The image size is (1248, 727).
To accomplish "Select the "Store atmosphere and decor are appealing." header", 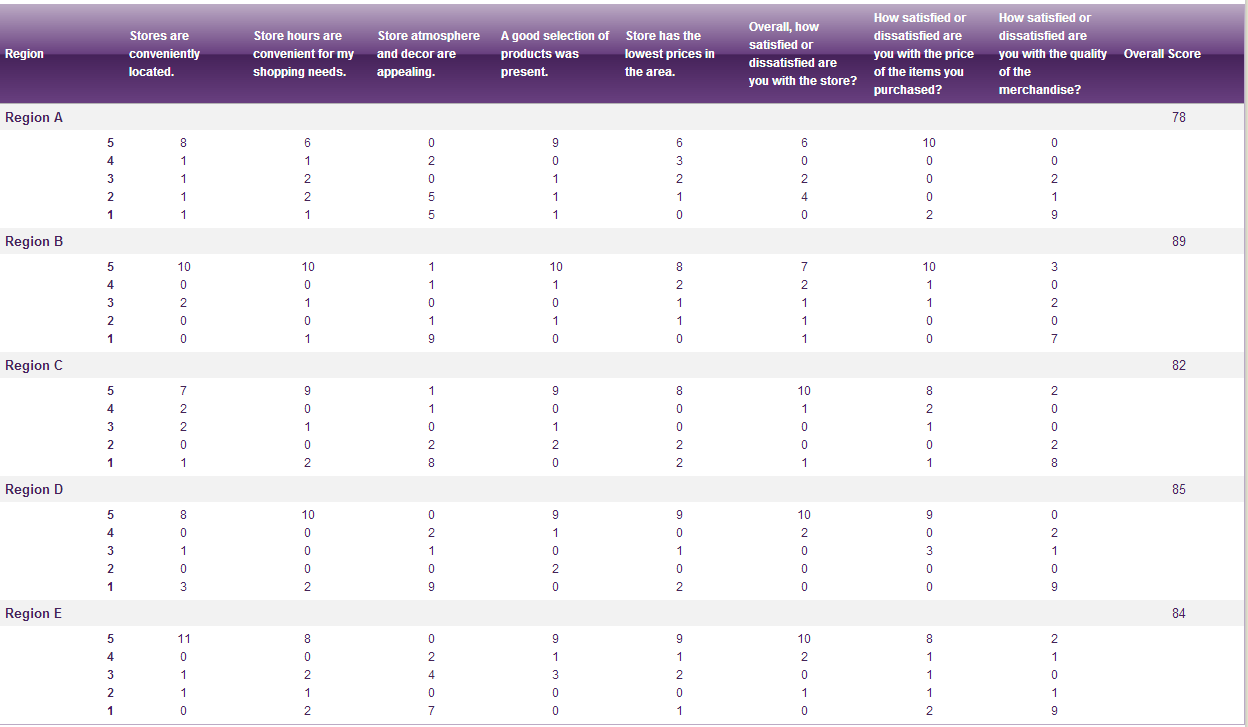I will pos(428,54).
